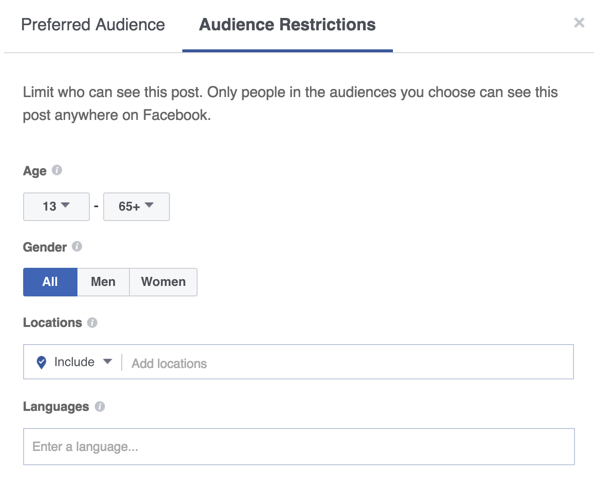The image size is (600, 486).
Task: Open the minimum age 13 dropdown
Action: pyautogui.click(x=56, y=206)
